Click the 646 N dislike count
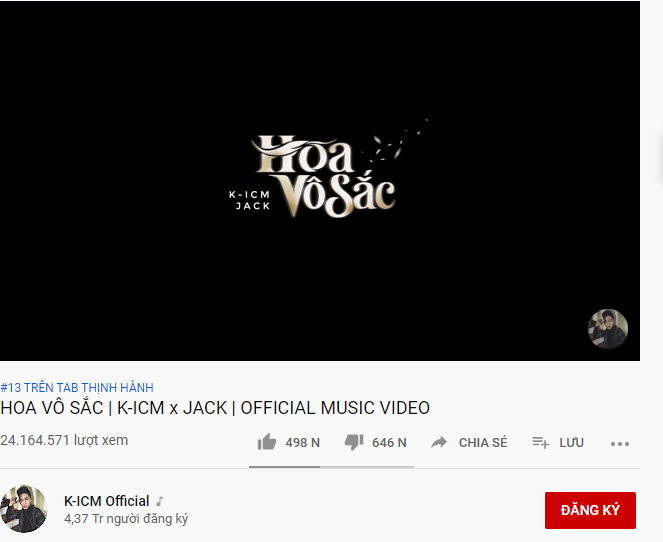Screen dimensions: 663x542 (x=389, y=443)
